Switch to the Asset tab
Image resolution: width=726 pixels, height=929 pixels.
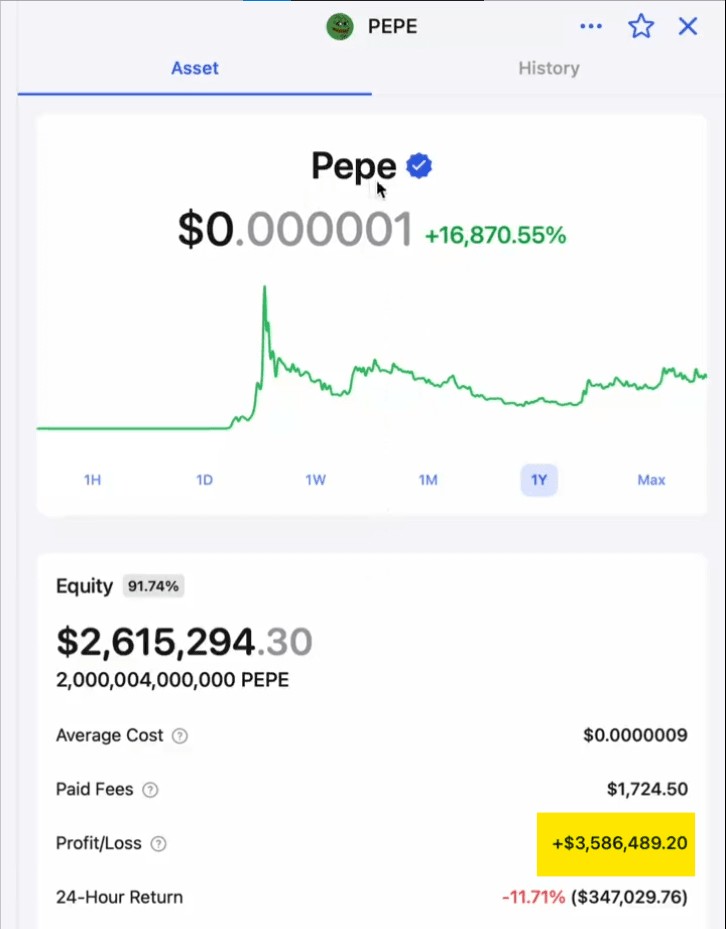pyautogui.click(x=195, y=68)
